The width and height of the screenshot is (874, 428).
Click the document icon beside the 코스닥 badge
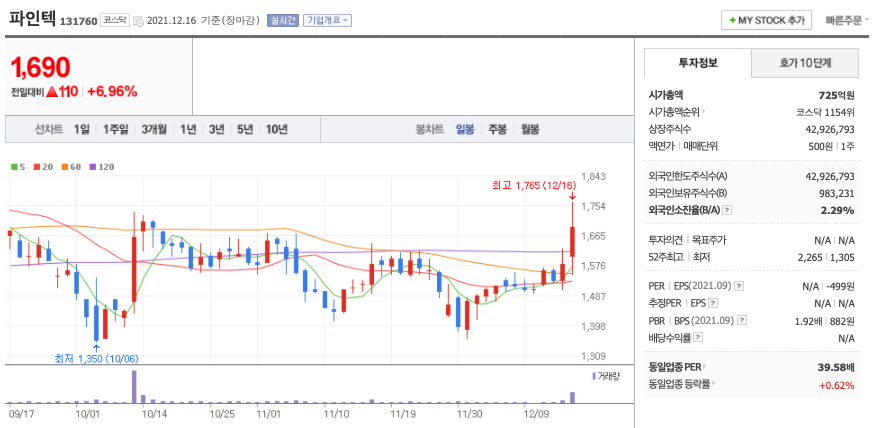138,21
